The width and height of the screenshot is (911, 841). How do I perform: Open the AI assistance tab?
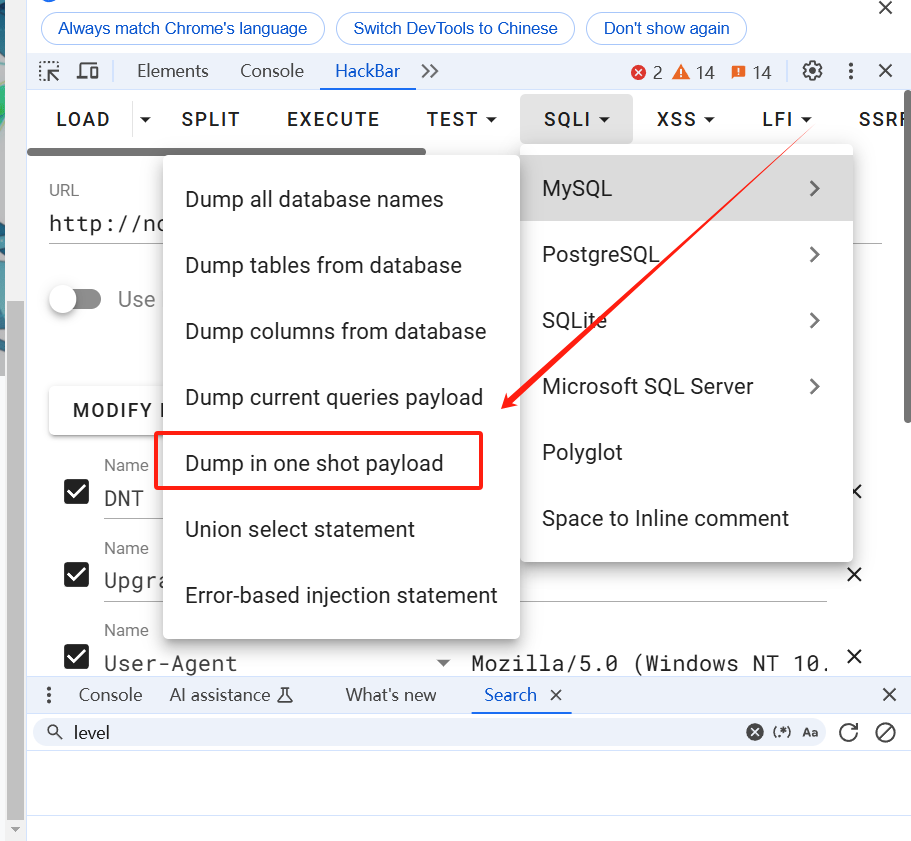[231, 695]
